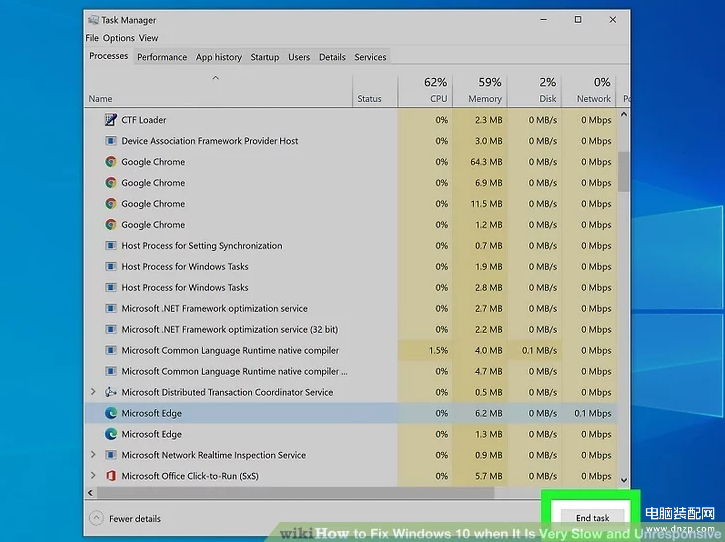Click the scroll up arrow of process list

coord(624,114)
